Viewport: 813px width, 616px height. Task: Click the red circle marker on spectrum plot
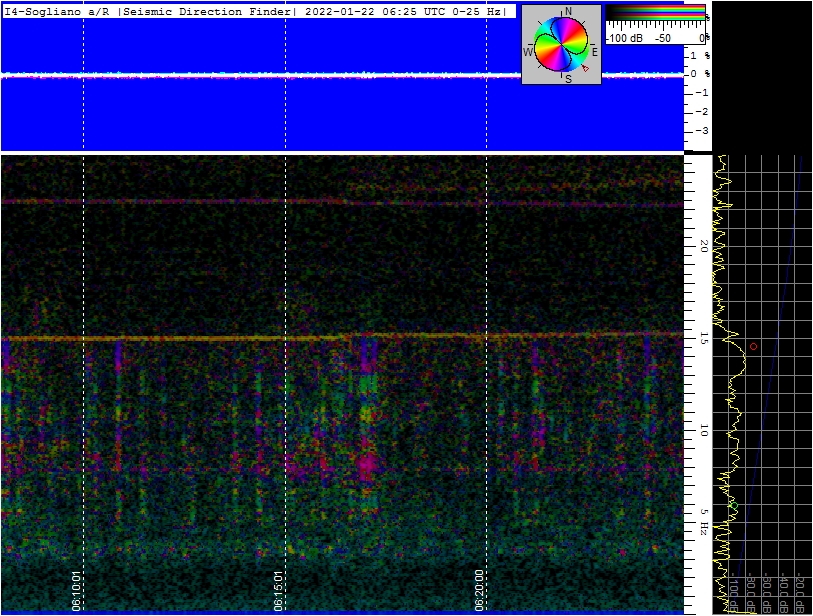[753, 347]
